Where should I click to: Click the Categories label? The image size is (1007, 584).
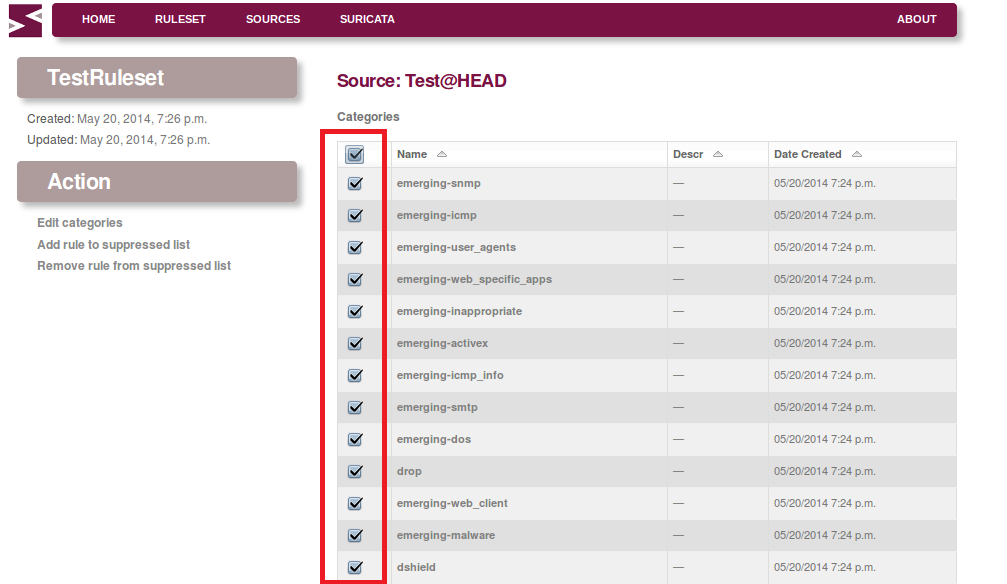[368, 117]
